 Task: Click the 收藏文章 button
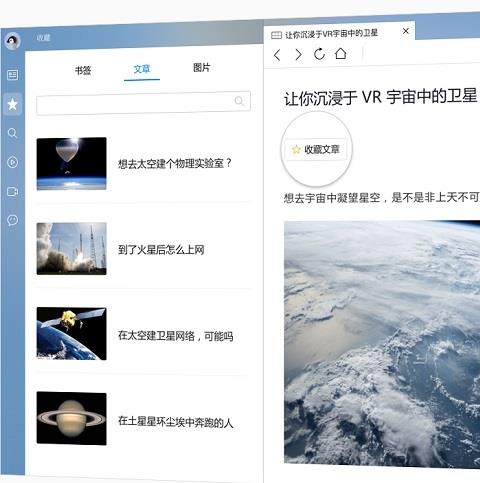point(316,149)
